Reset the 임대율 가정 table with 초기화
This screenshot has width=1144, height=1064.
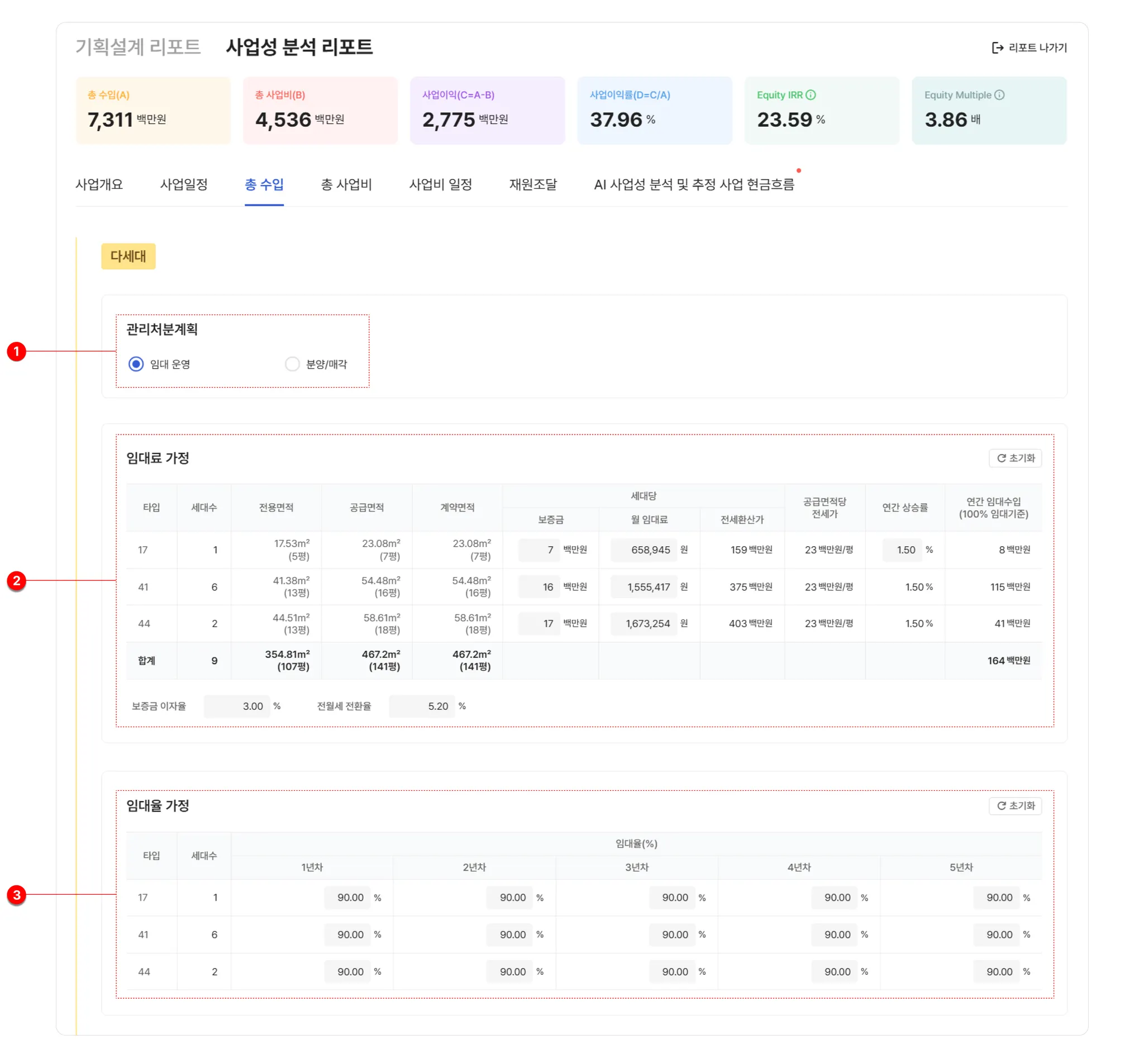(x=1015, y=805)
